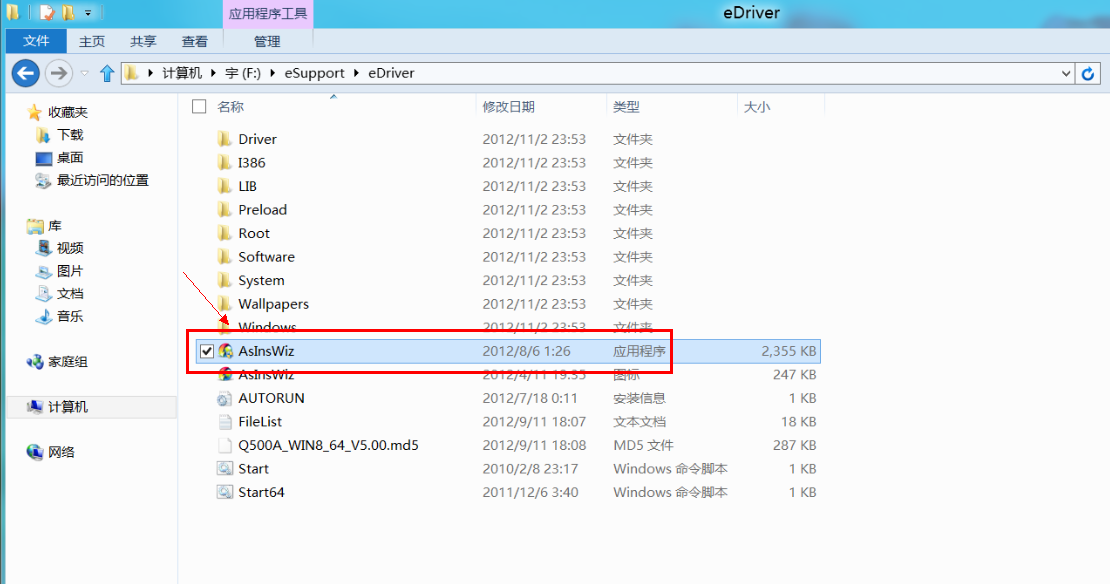Expand the arrow after 计算机 breadcrumb
The image size is (1110, 584).
pos(213,73)
